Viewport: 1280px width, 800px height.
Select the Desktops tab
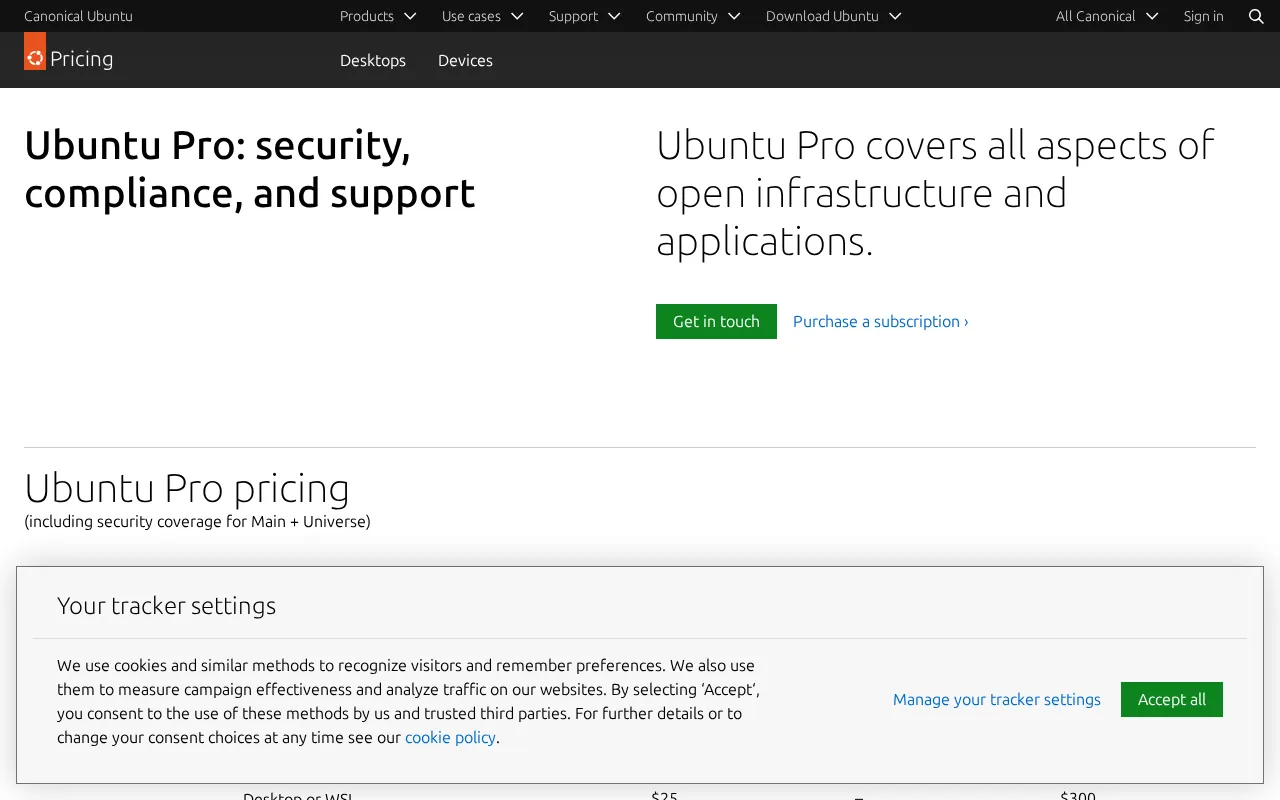tap(373, 60)
